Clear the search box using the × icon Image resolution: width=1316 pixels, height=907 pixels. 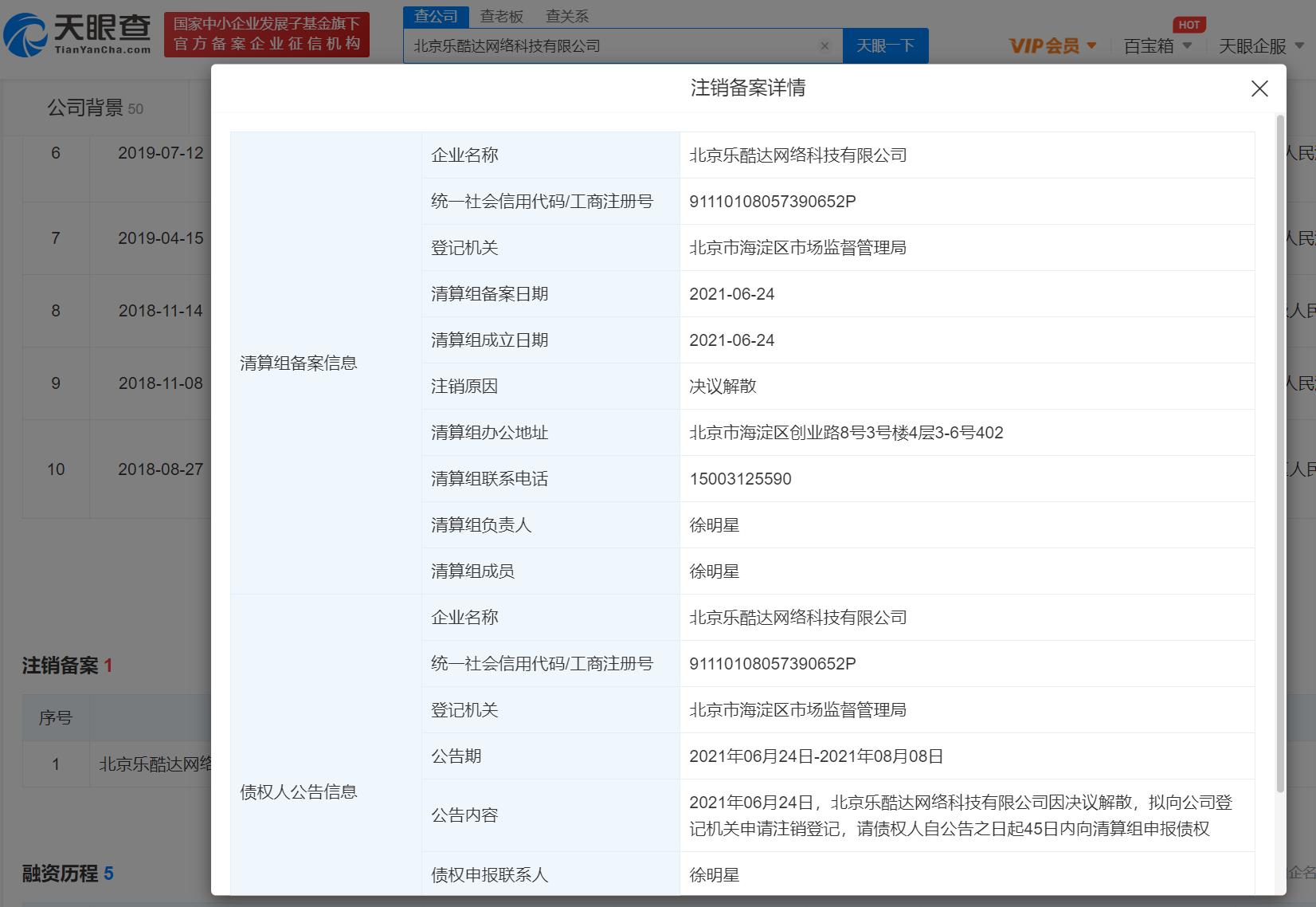coord(824,45)
